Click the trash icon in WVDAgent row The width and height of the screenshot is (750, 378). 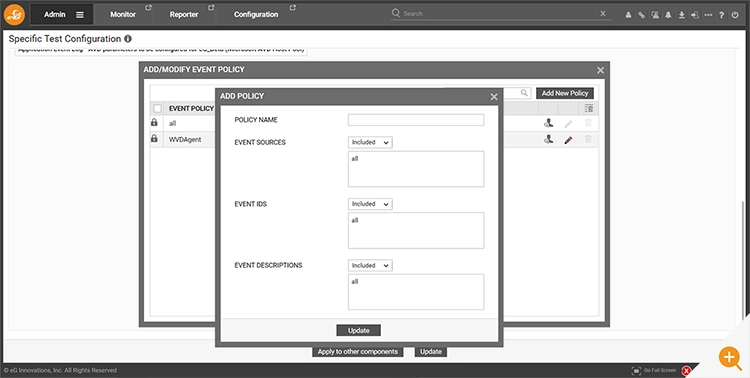click(x=588, y=139)
